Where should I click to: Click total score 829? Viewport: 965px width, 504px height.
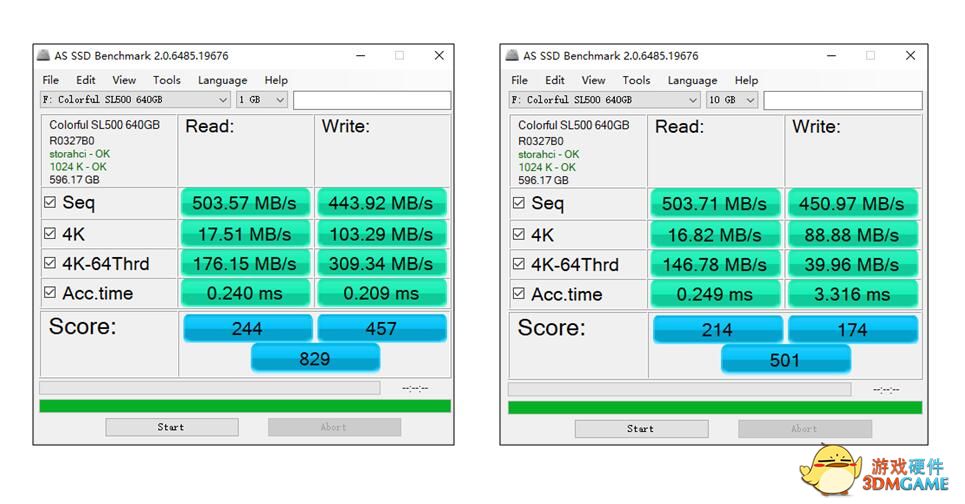coord(315,358)
